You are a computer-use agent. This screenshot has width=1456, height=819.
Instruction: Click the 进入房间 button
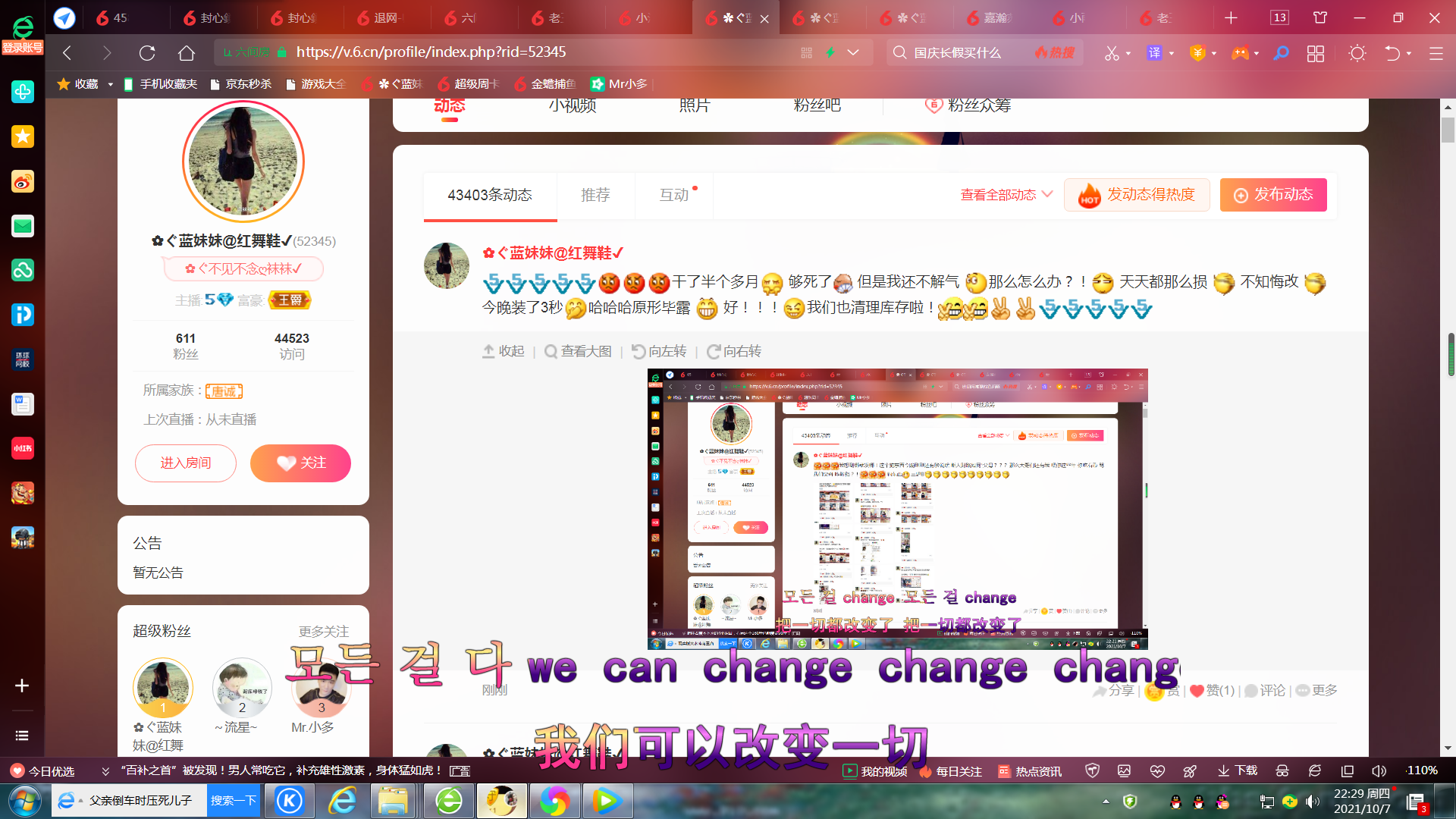[x=186, y=463]
